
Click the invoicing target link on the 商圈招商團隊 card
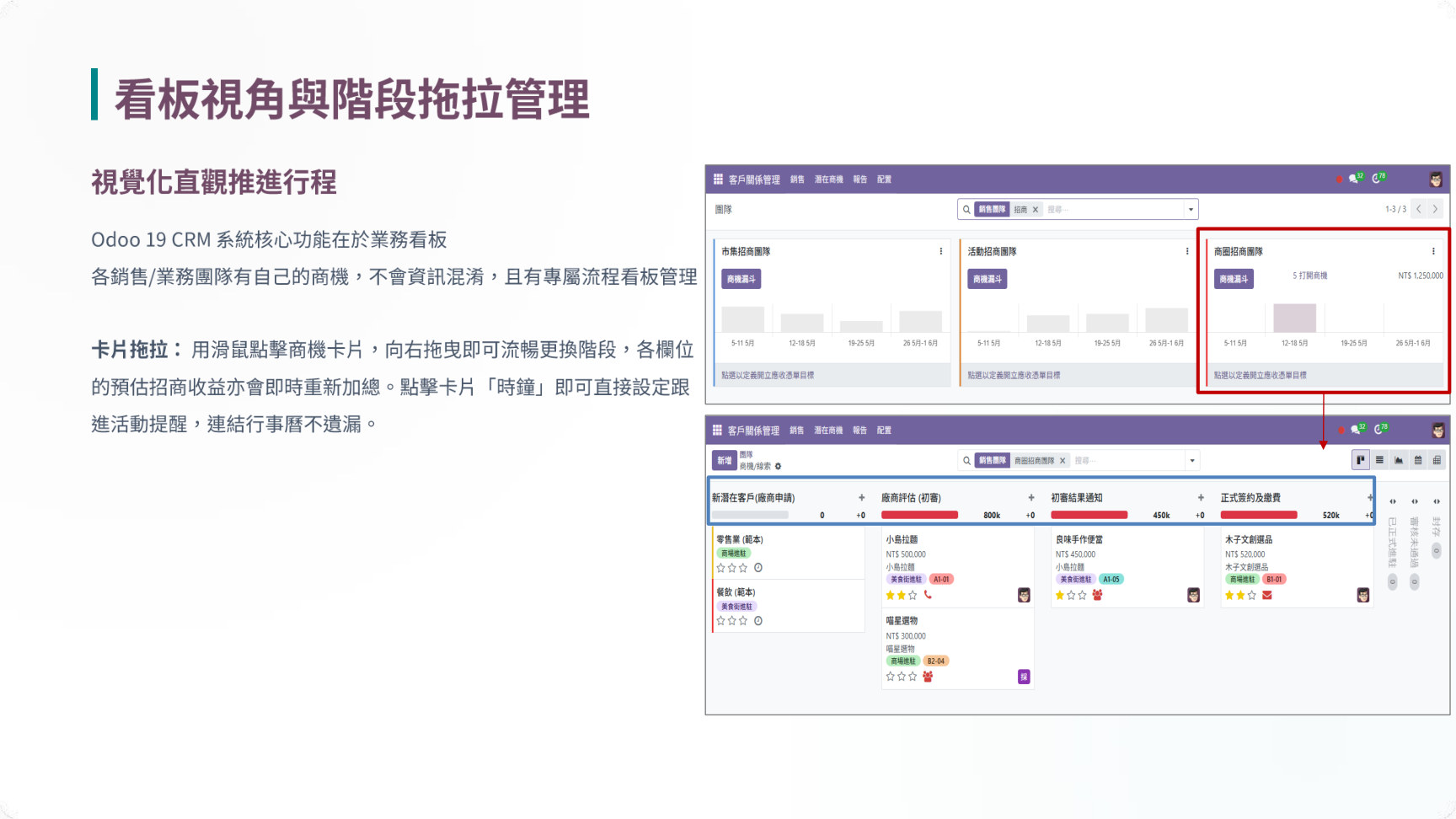[1261, 375]
